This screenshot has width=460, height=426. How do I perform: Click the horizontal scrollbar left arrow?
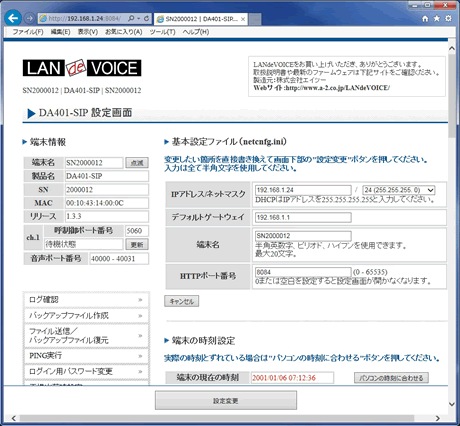(13, 418)
